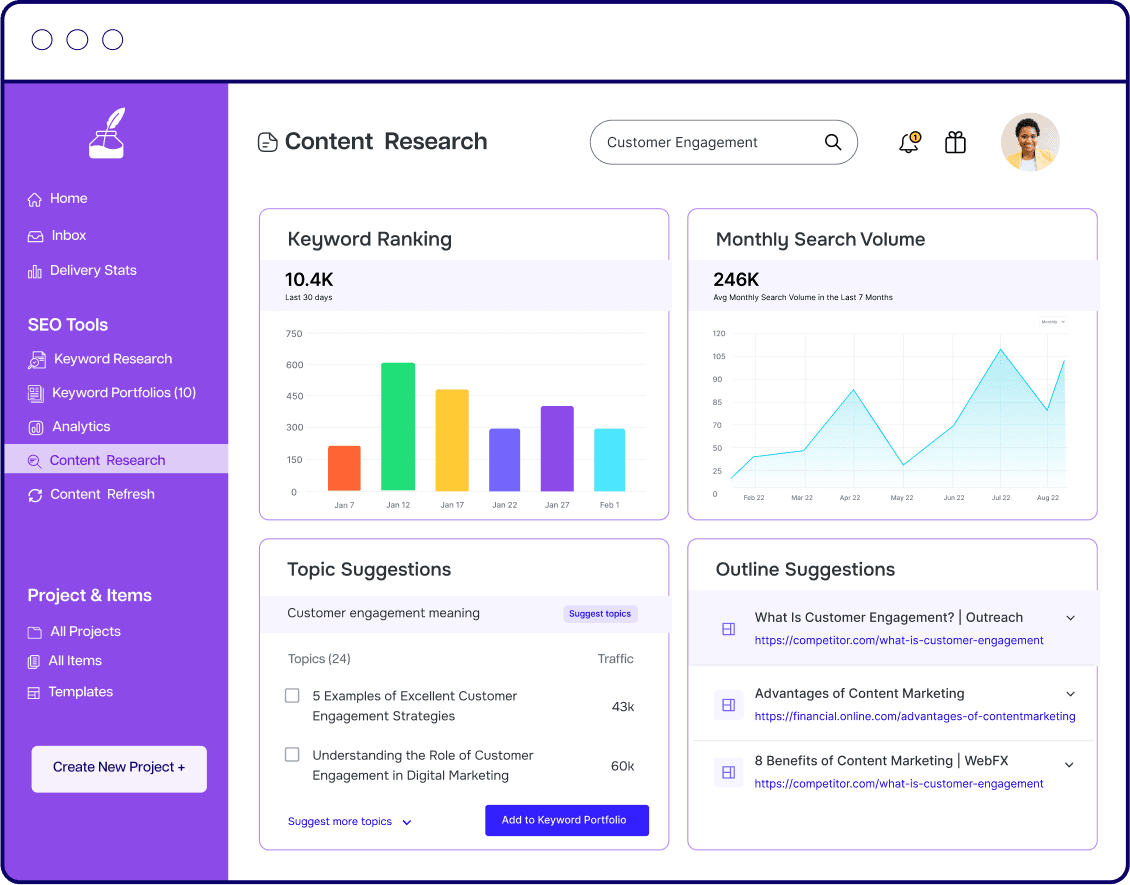This screenshot has width=1130, height=885.
Task: Expand the 8 Benefits of Content Marketing outline
Action: tap(1069, 765)
